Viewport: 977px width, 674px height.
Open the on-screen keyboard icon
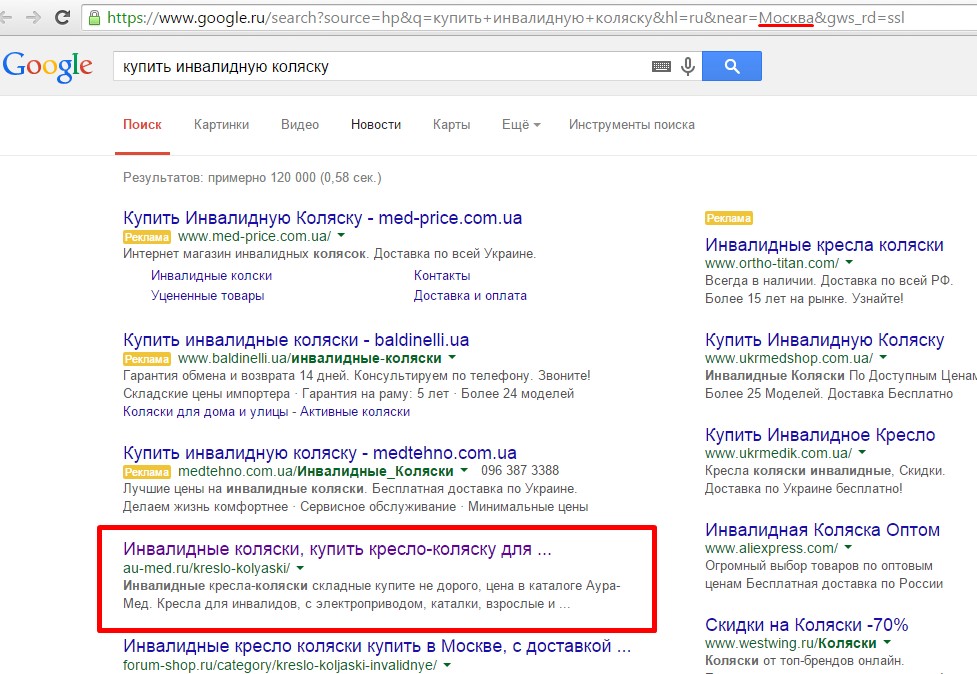point(661,67)
